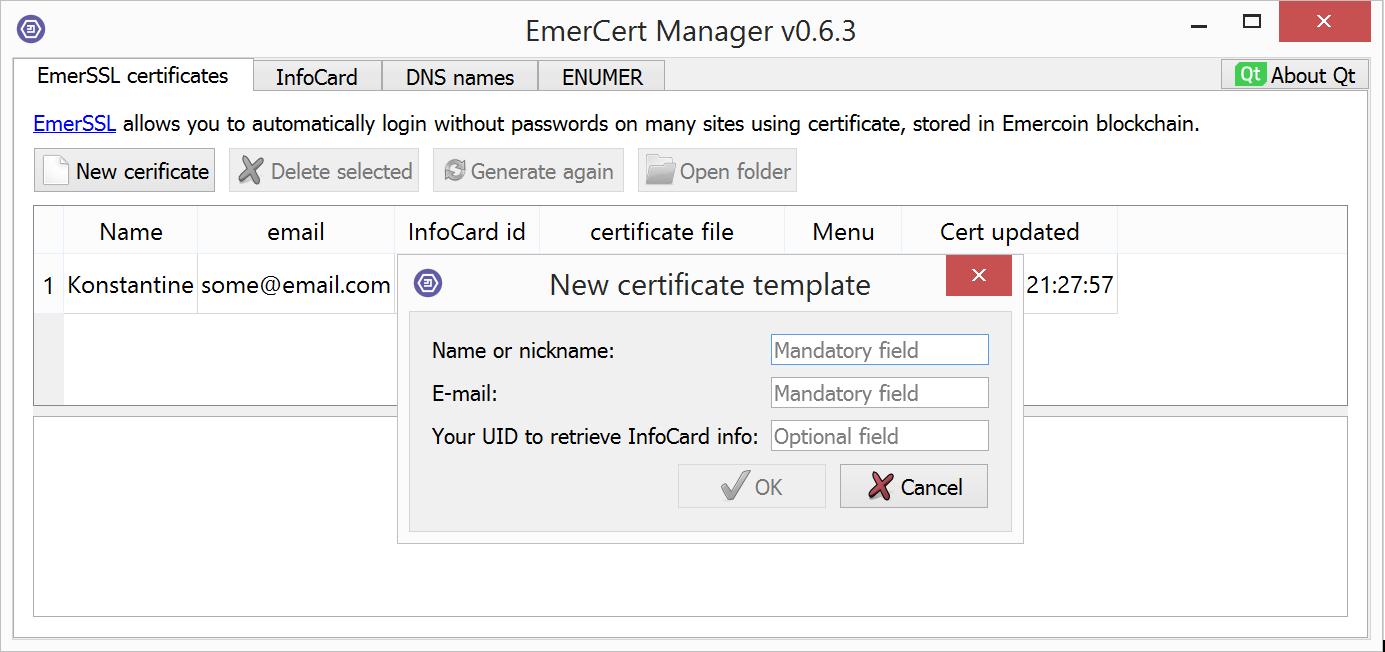
Task: Click the Menu column header
Action: [x=843, y=232]
